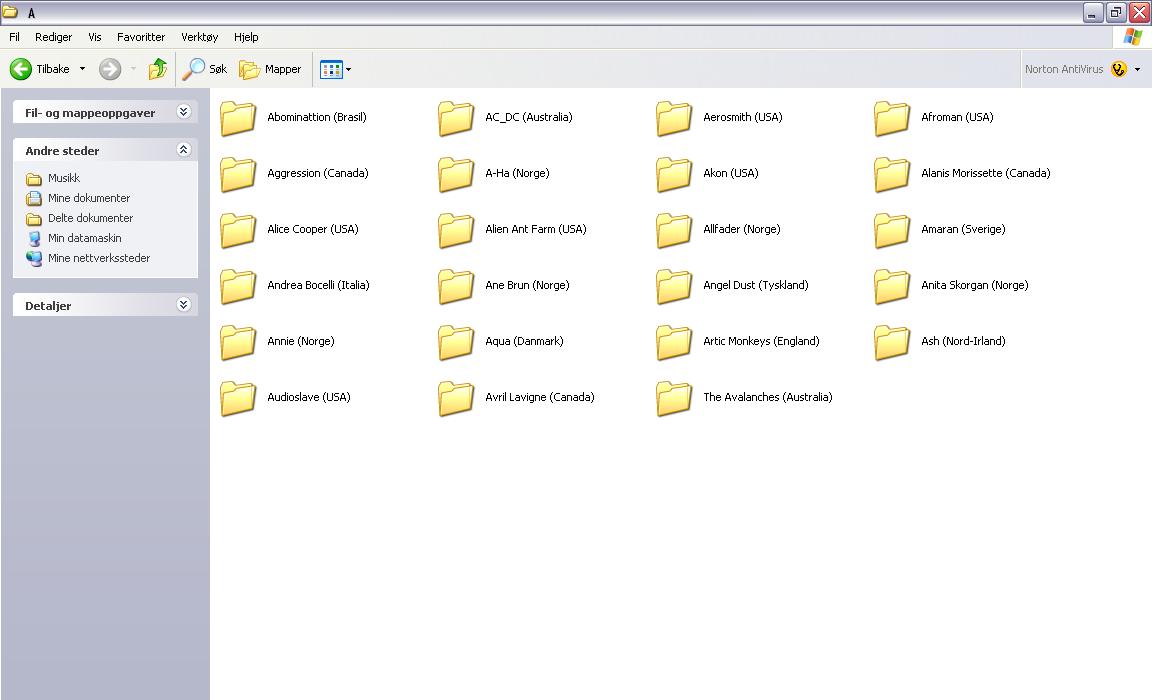The image size is (1152, 700).
Task: Open Tilbake history dropdown arrow
Action: [x=82, y=69]
